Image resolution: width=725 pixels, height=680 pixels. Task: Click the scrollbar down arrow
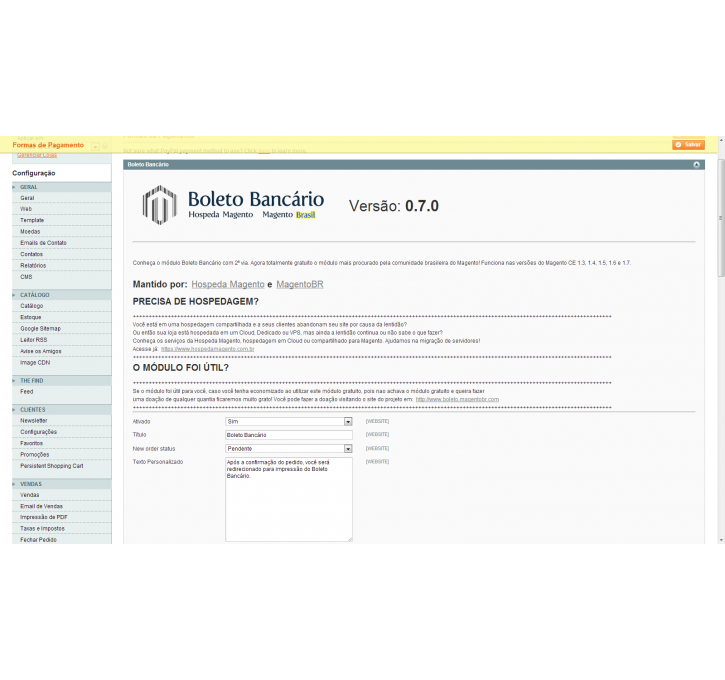721,540
